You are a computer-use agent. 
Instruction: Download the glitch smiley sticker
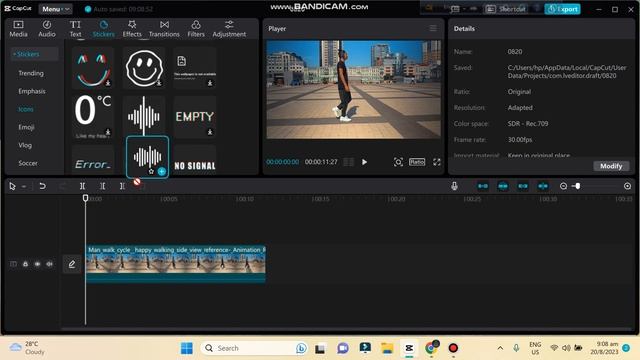point(108,83)
